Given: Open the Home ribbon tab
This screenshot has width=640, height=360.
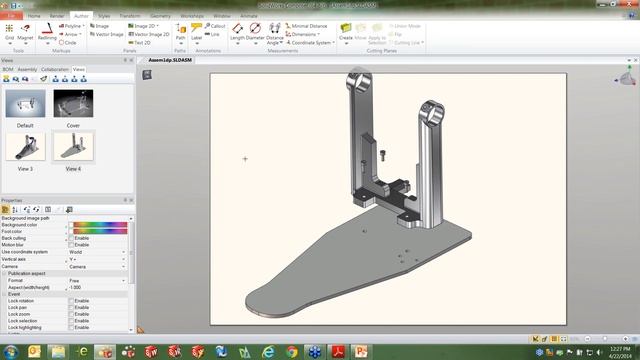Looking at the screenshot, I should 34,16.
